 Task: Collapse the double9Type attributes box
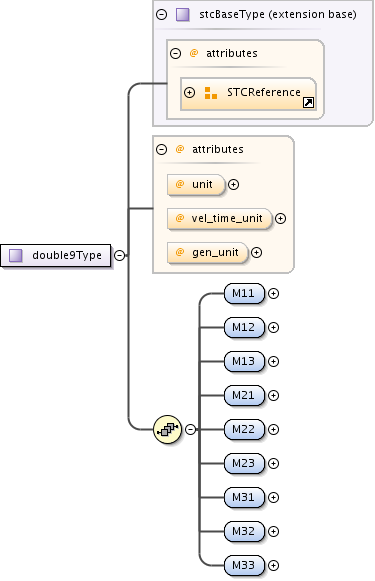click(x=161, y=149)
